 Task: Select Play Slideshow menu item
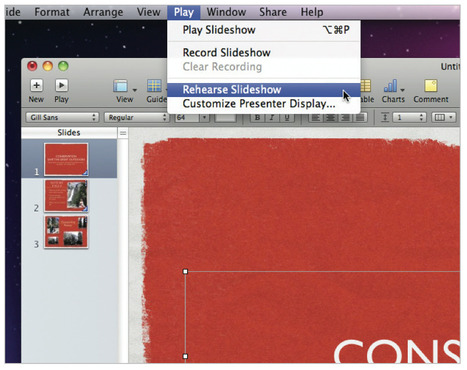264,30
